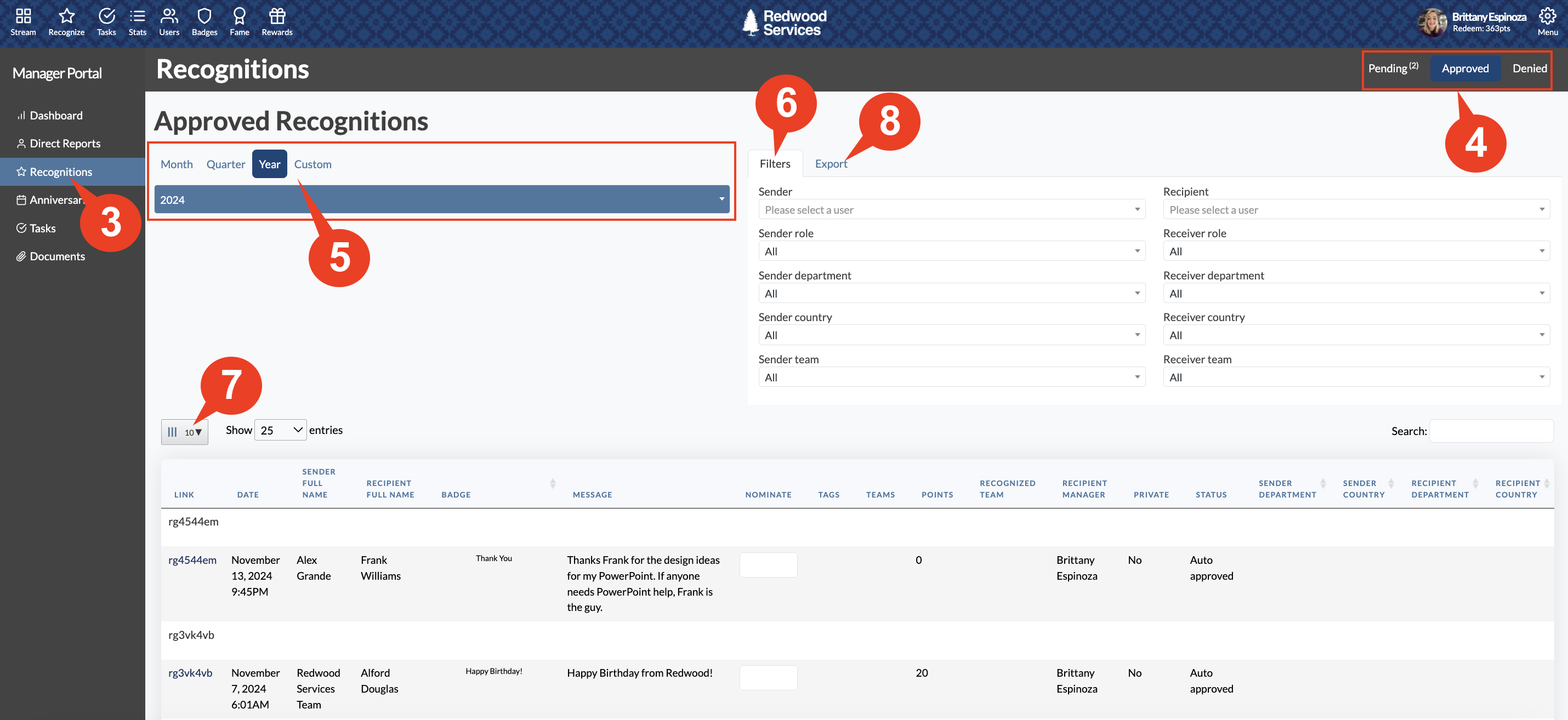
Task: Click the 'Happy Birthday!' badge text
Action: point(493,671)
